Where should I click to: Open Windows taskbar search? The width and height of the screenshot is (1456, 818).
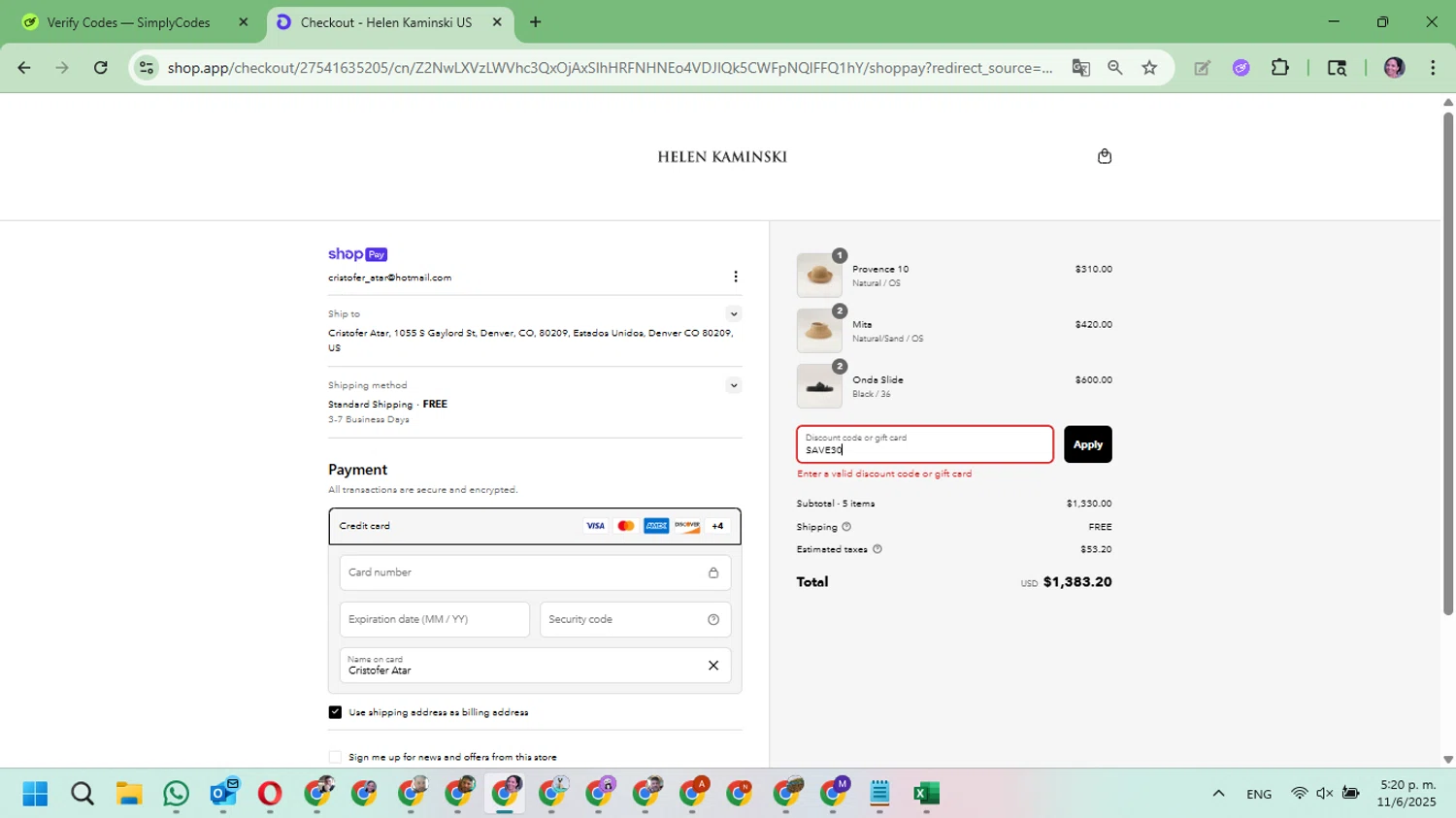[x=83, y=794]
